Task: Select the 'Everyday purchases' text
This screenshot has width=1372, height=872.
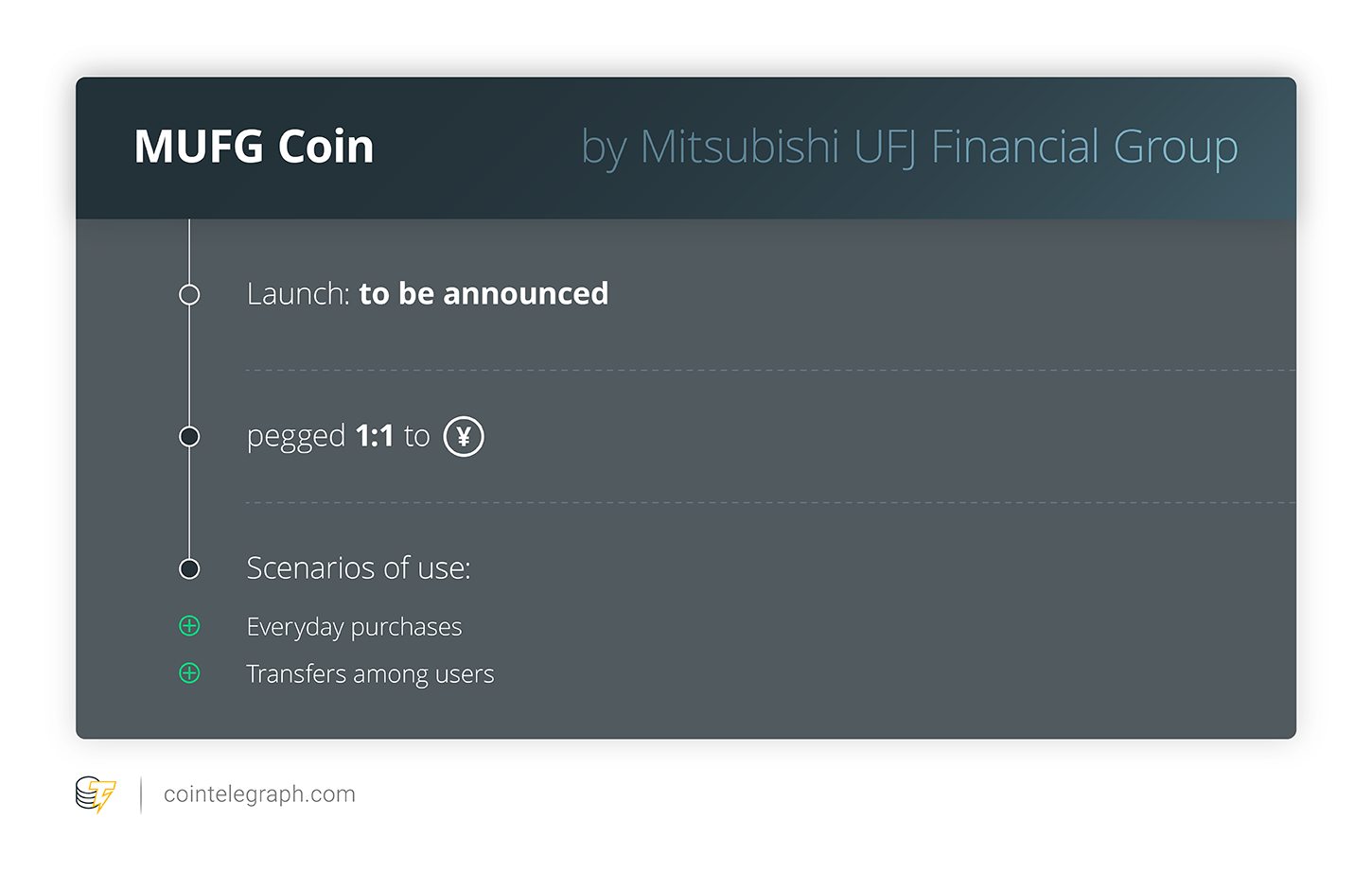Action: [354, 627]
